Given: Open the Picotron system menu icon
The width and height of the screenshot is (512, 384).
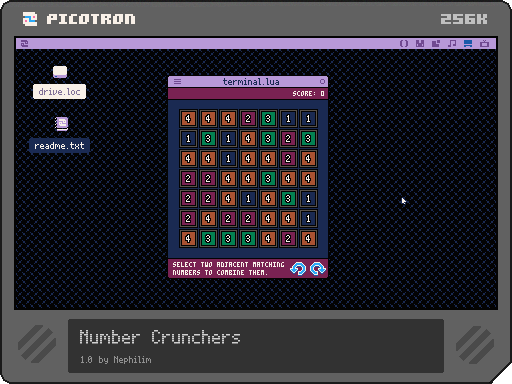Looking at the screenshot, I should [x=24, y=44].
